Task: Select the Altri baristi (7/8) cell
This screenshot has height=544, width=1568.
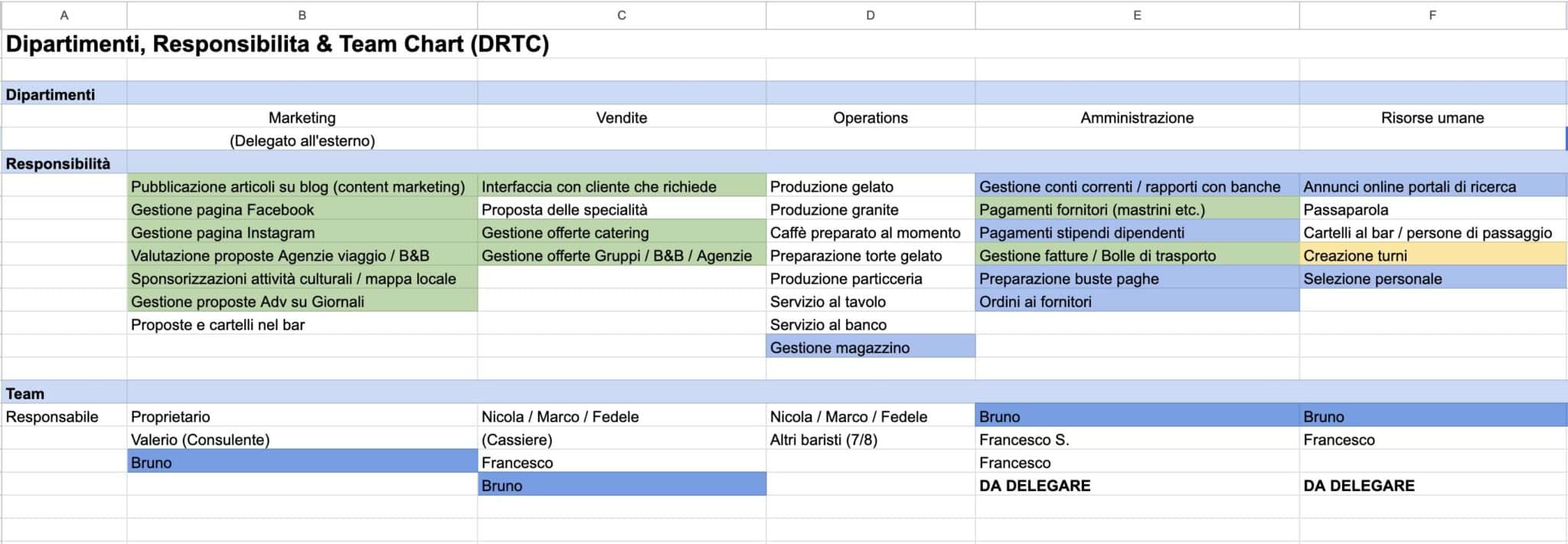Action: coord(871,439)
